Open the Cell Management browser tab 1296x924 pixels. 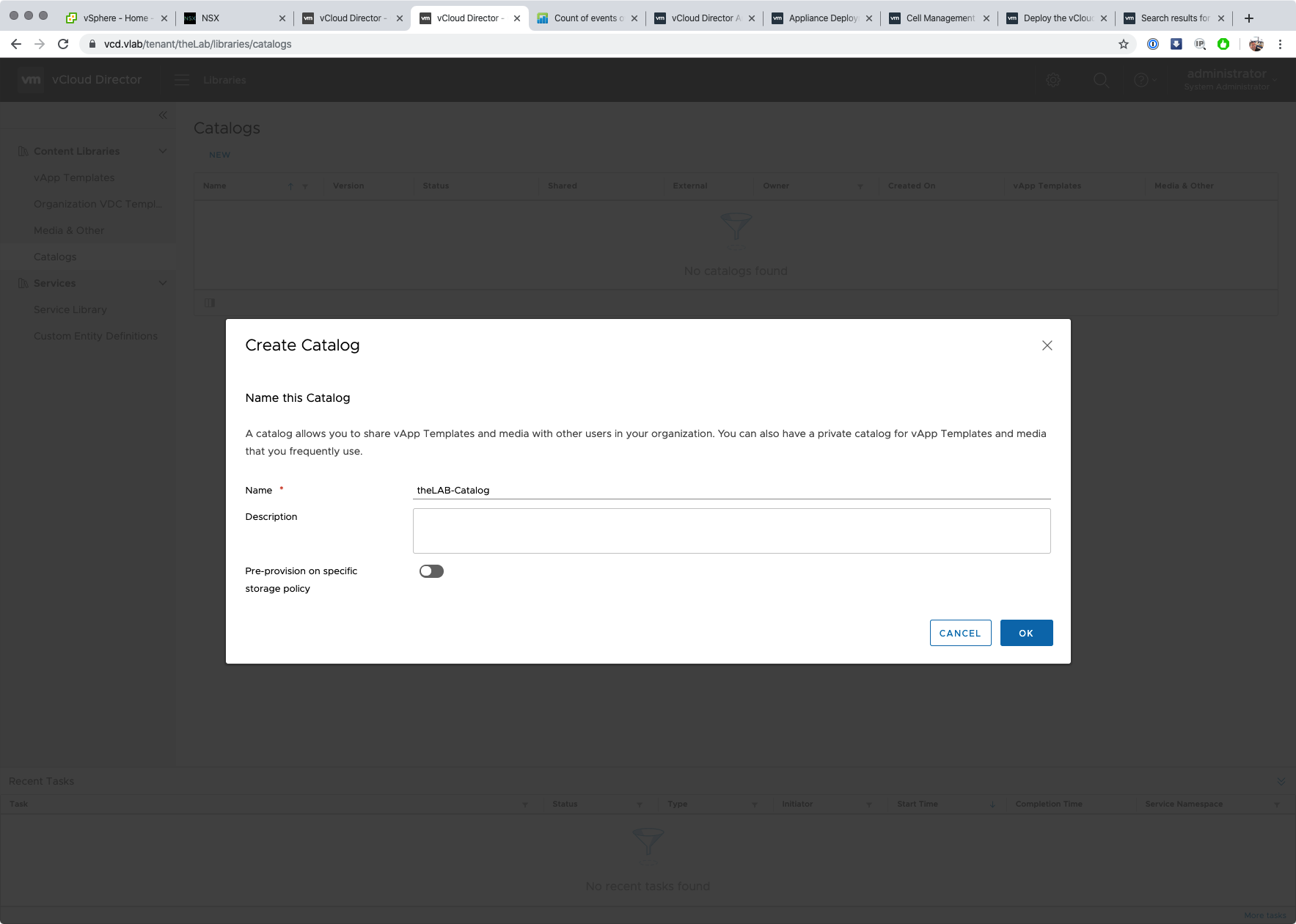pos(939,18)
